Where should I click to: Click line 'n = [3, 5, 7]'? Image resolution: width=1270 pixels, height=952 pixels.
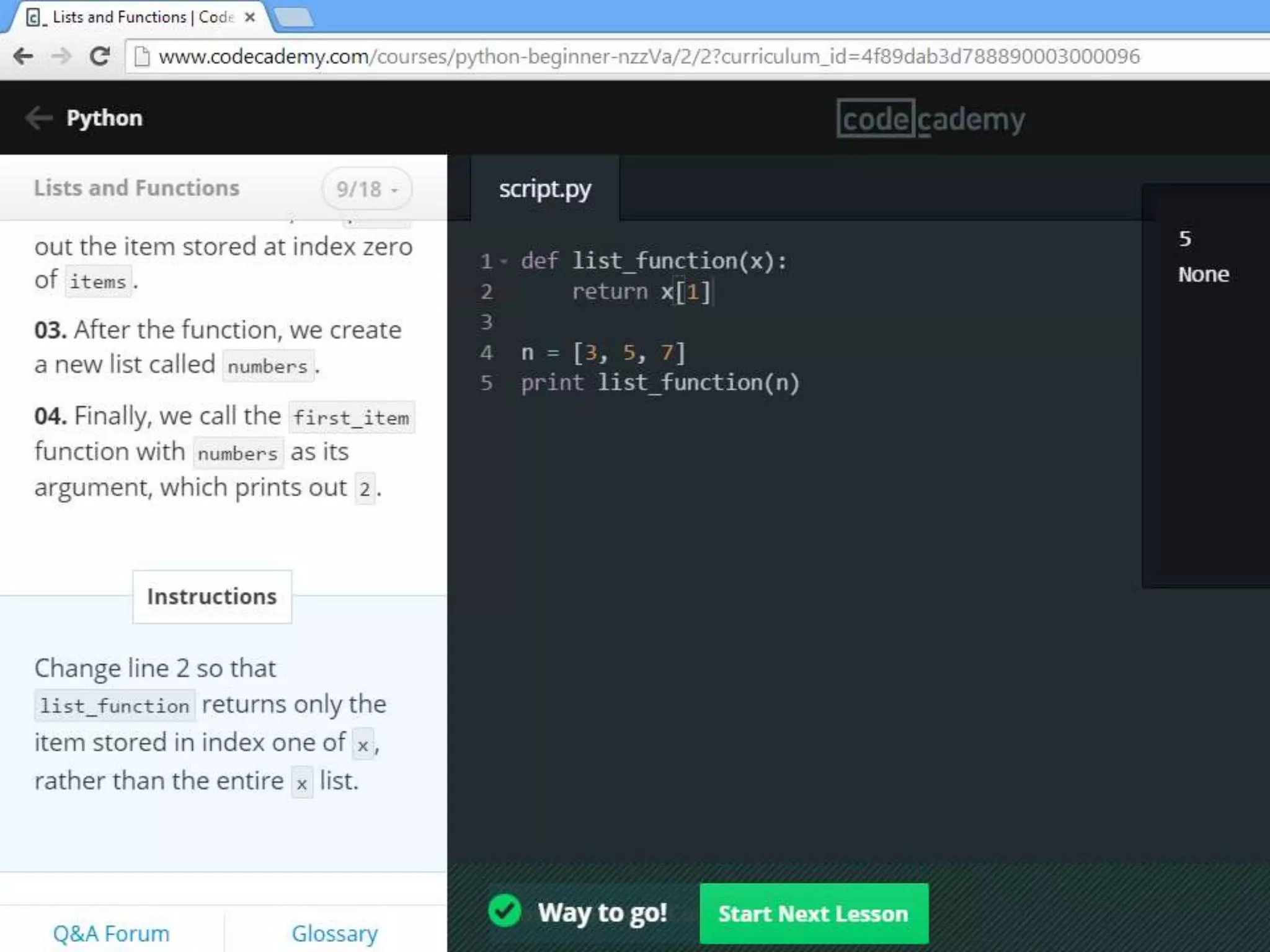[x=603, y=353]
